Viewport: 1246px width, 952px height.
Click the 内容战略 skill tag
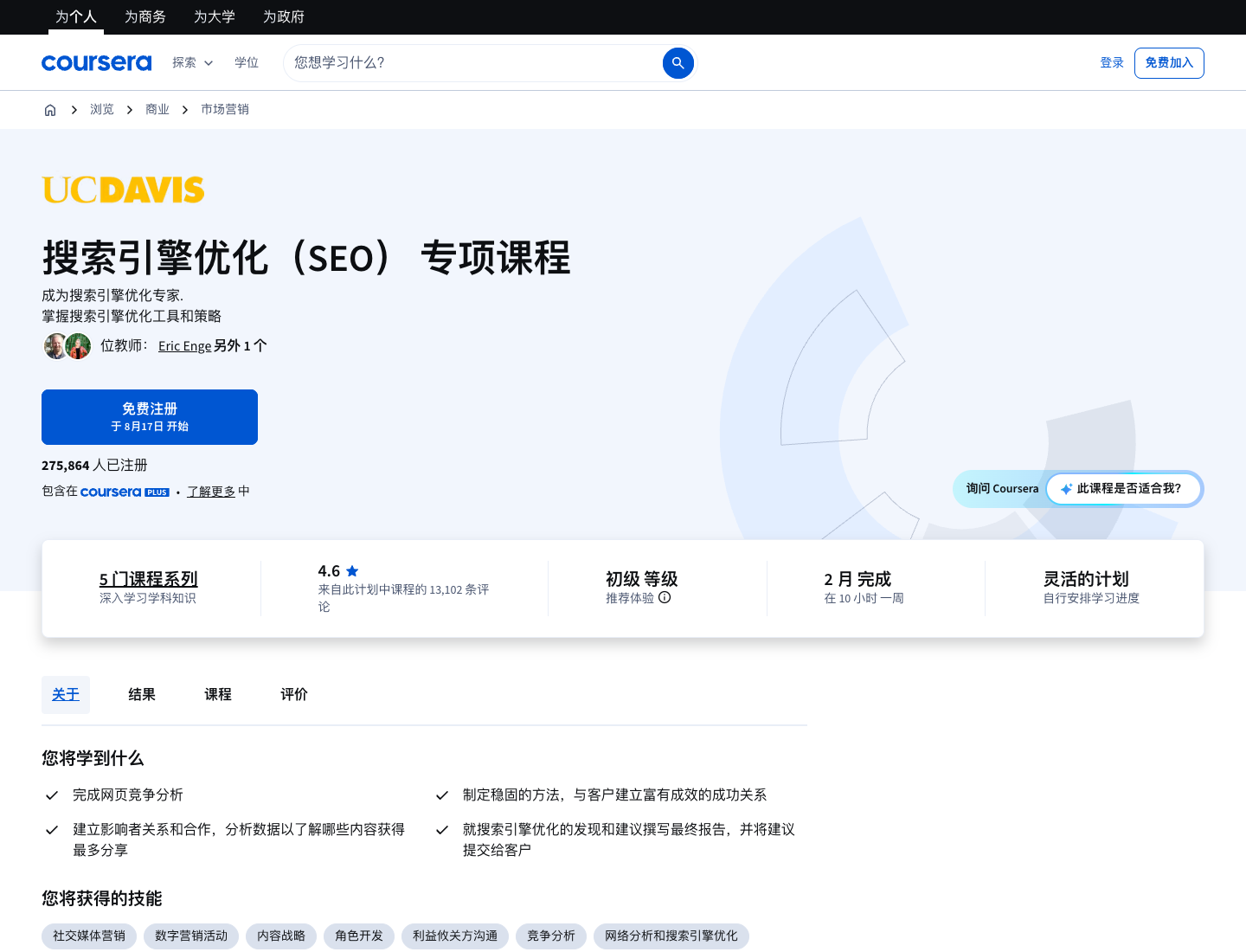tap(281, 936)
